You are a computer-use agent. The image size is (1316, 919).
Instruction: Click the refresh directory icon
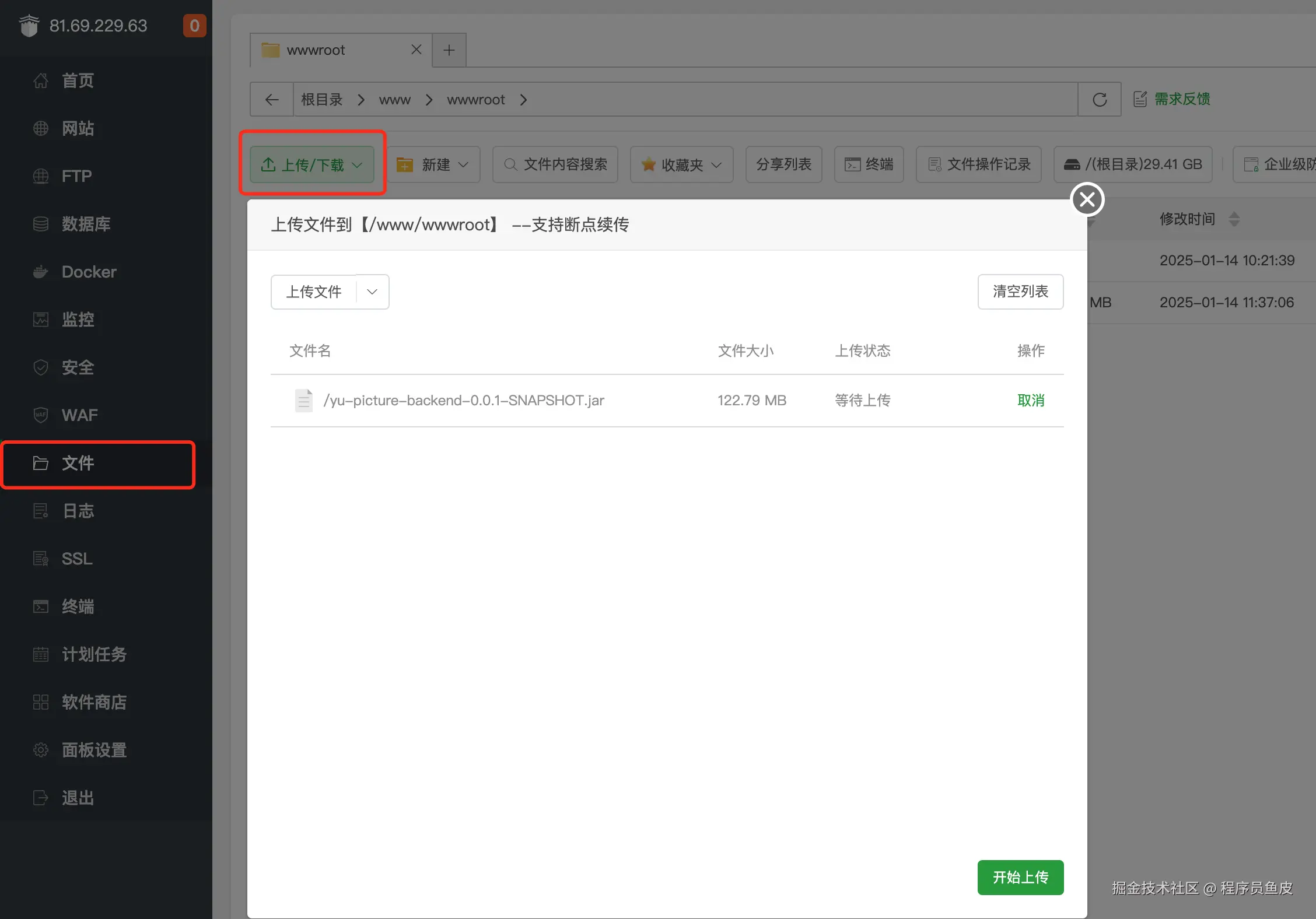[1100, 100]
